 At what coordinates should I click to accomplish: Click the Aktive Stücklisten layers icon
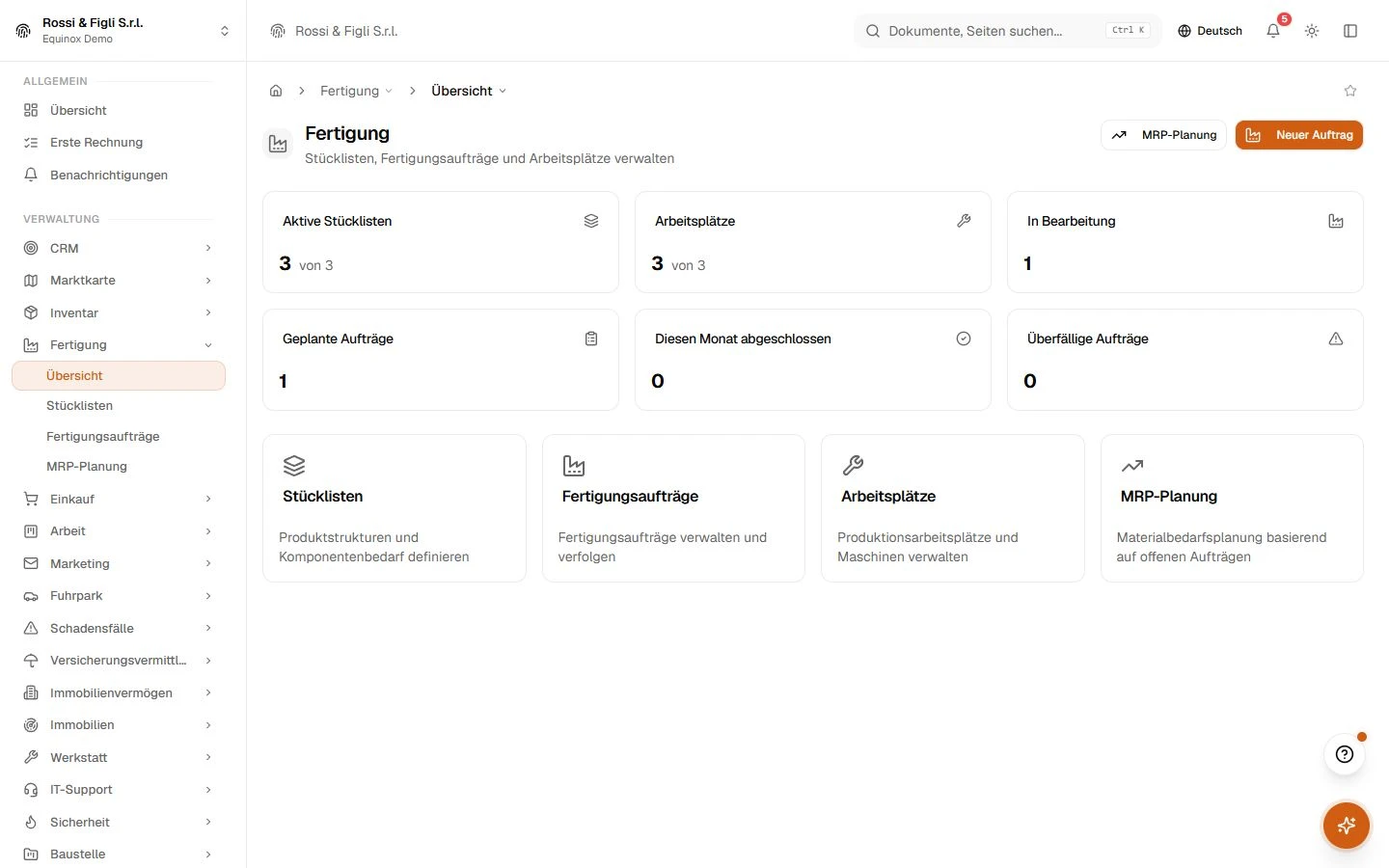point(591,221)
